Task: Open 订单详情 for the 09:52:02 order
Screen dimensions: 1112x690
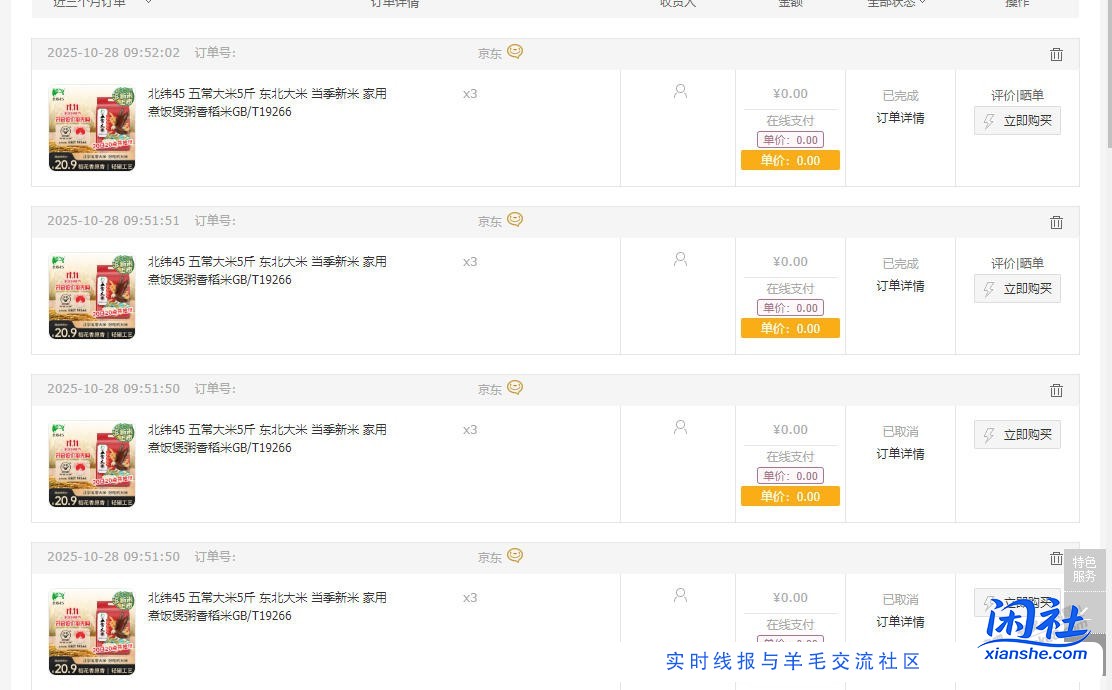Action: (x=900, y=118)
